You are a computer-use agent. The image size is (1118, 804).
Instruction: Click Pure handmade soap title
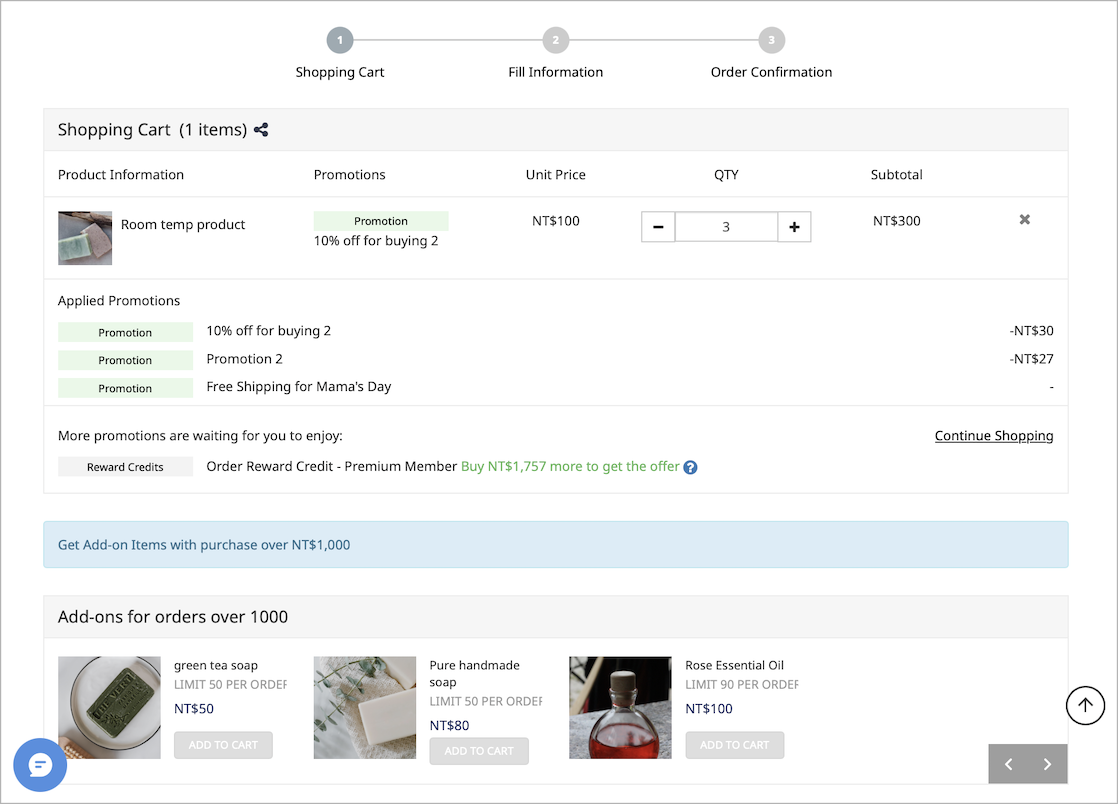coord(475,674)
